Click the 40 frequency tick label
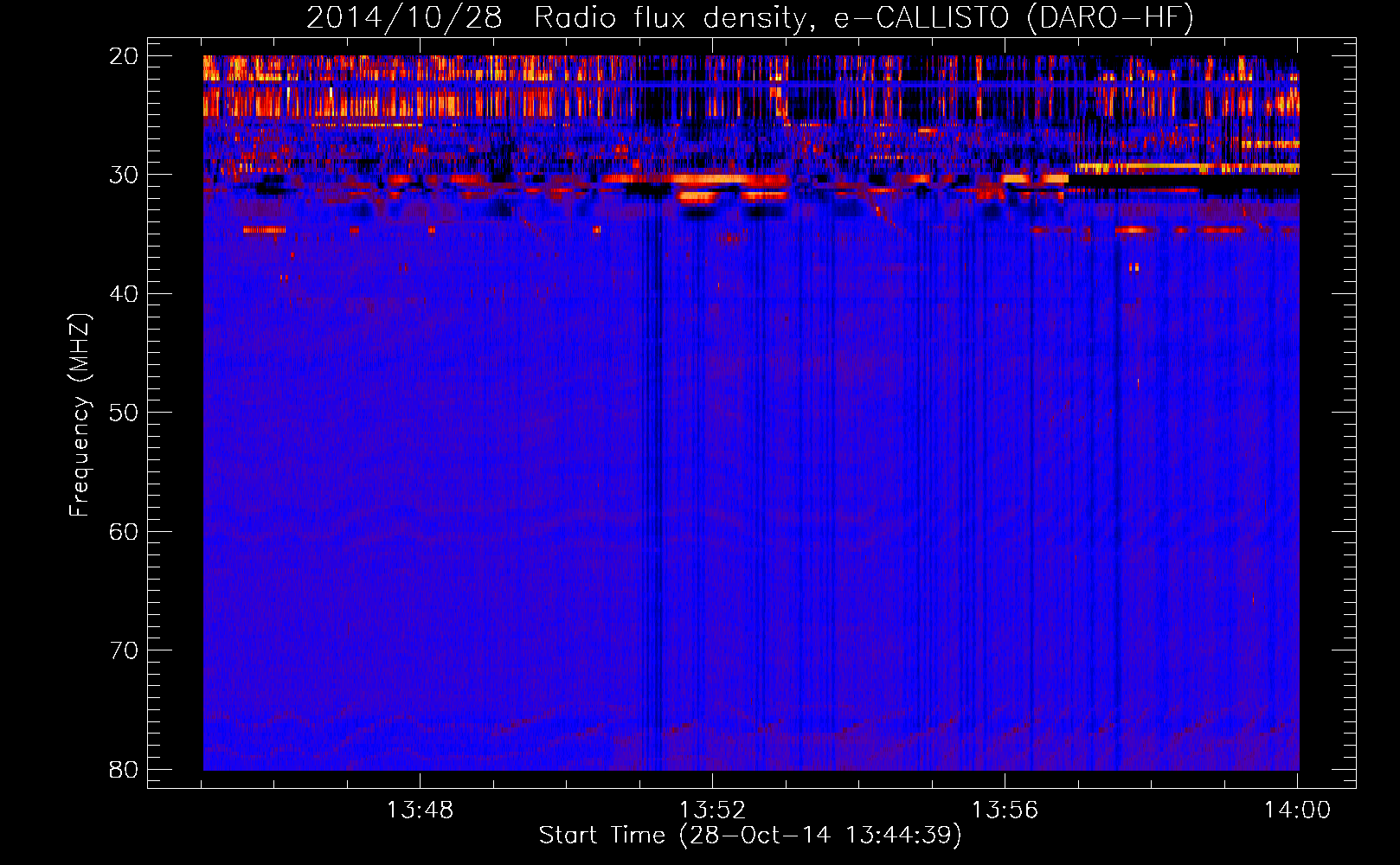1400x865 pixels. (x=124, y=294)
